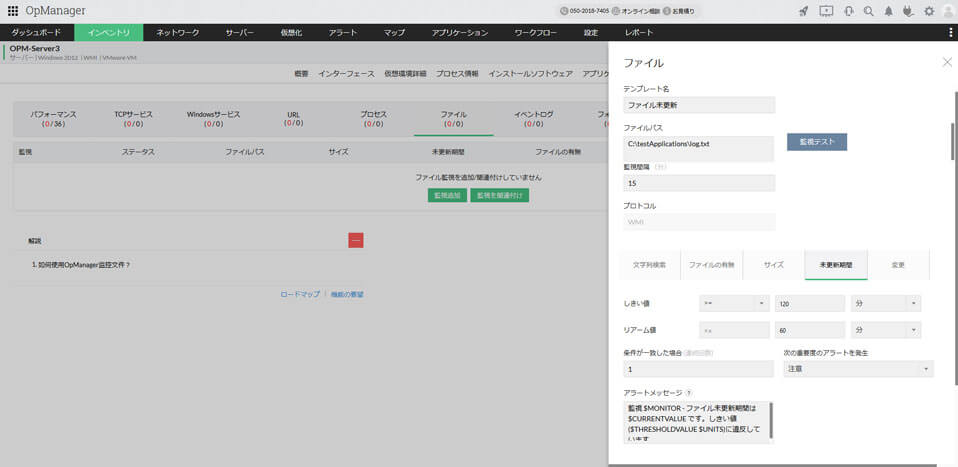Viewport: 958px width, 467px height.
Task: Open the しきい値 operator dropdown
Action: tap(734, 303)
